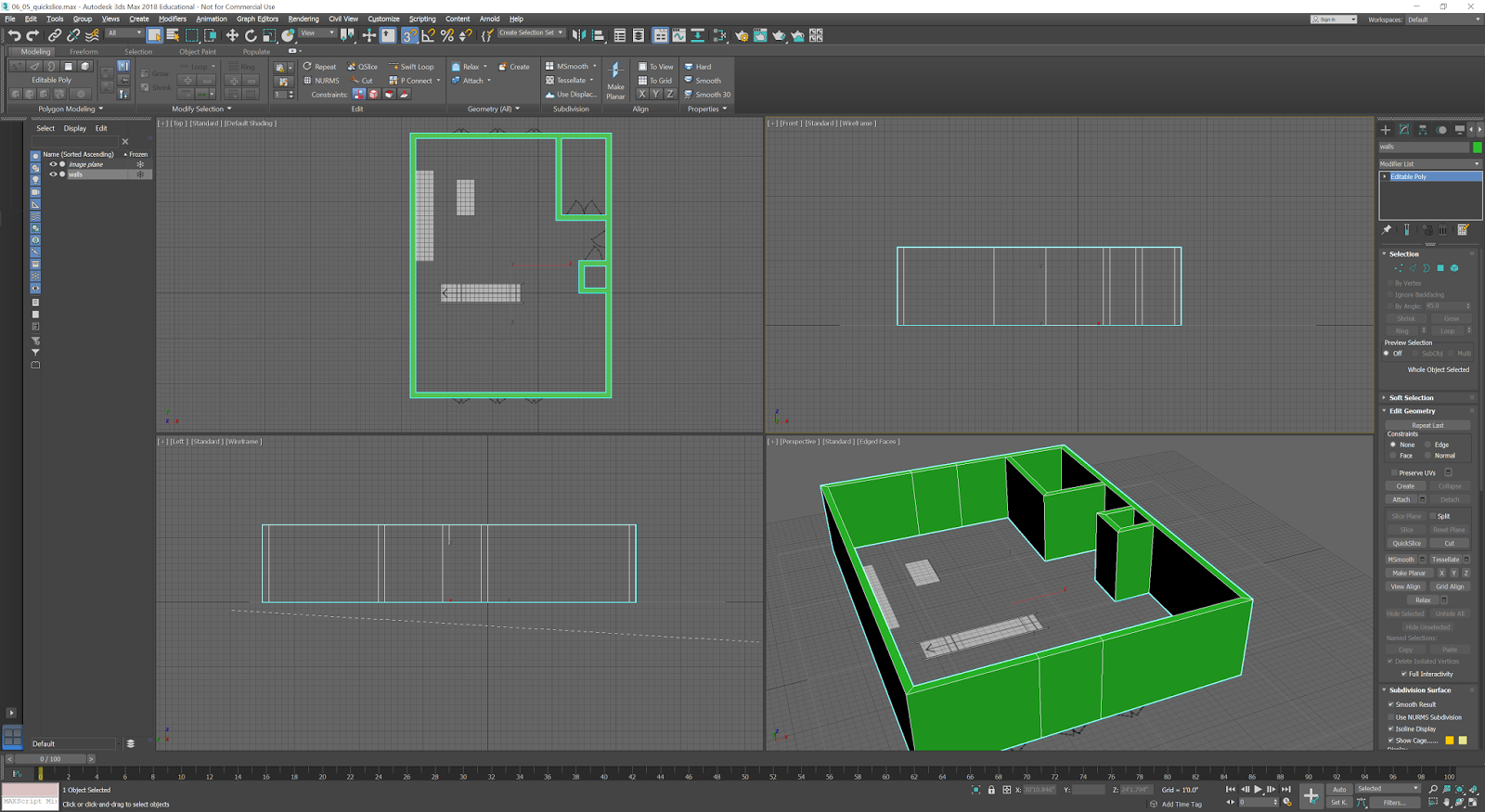
Task: Uncheck Isoline Display checkbox
Action: tap(1391, 729)
